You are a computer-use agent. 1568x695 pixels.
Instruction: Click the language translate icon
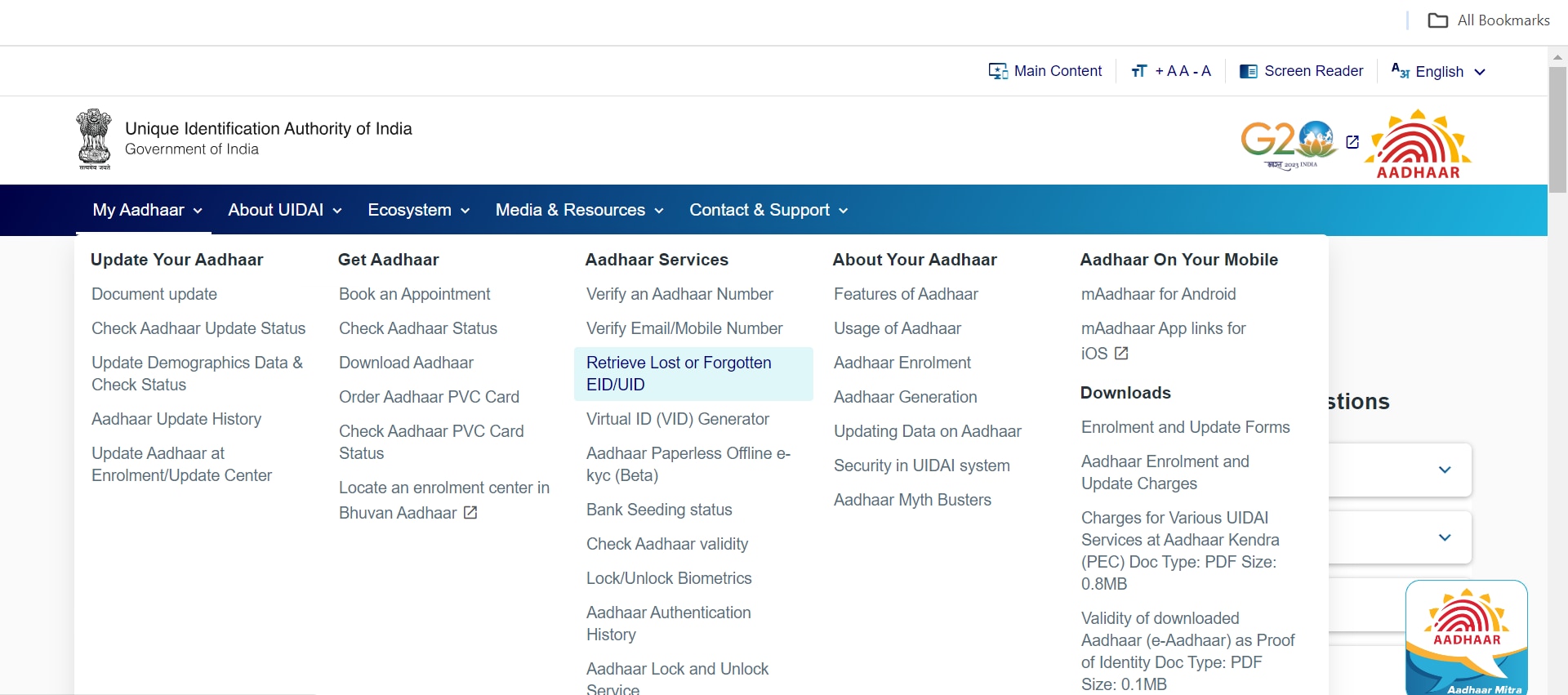pos(1400,71)
